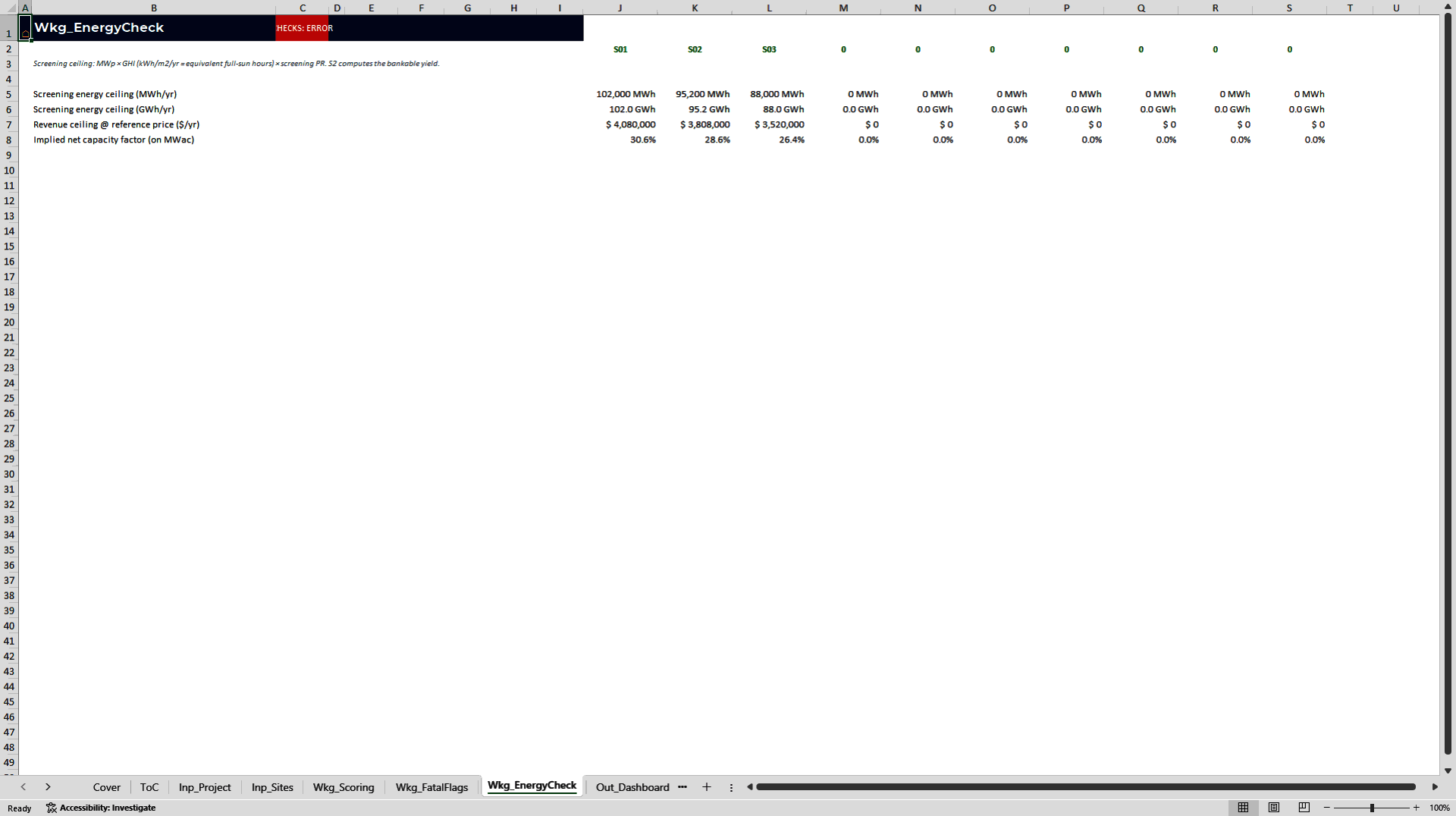
Task: Select the S01 site header cell
Action: (620, 49)
